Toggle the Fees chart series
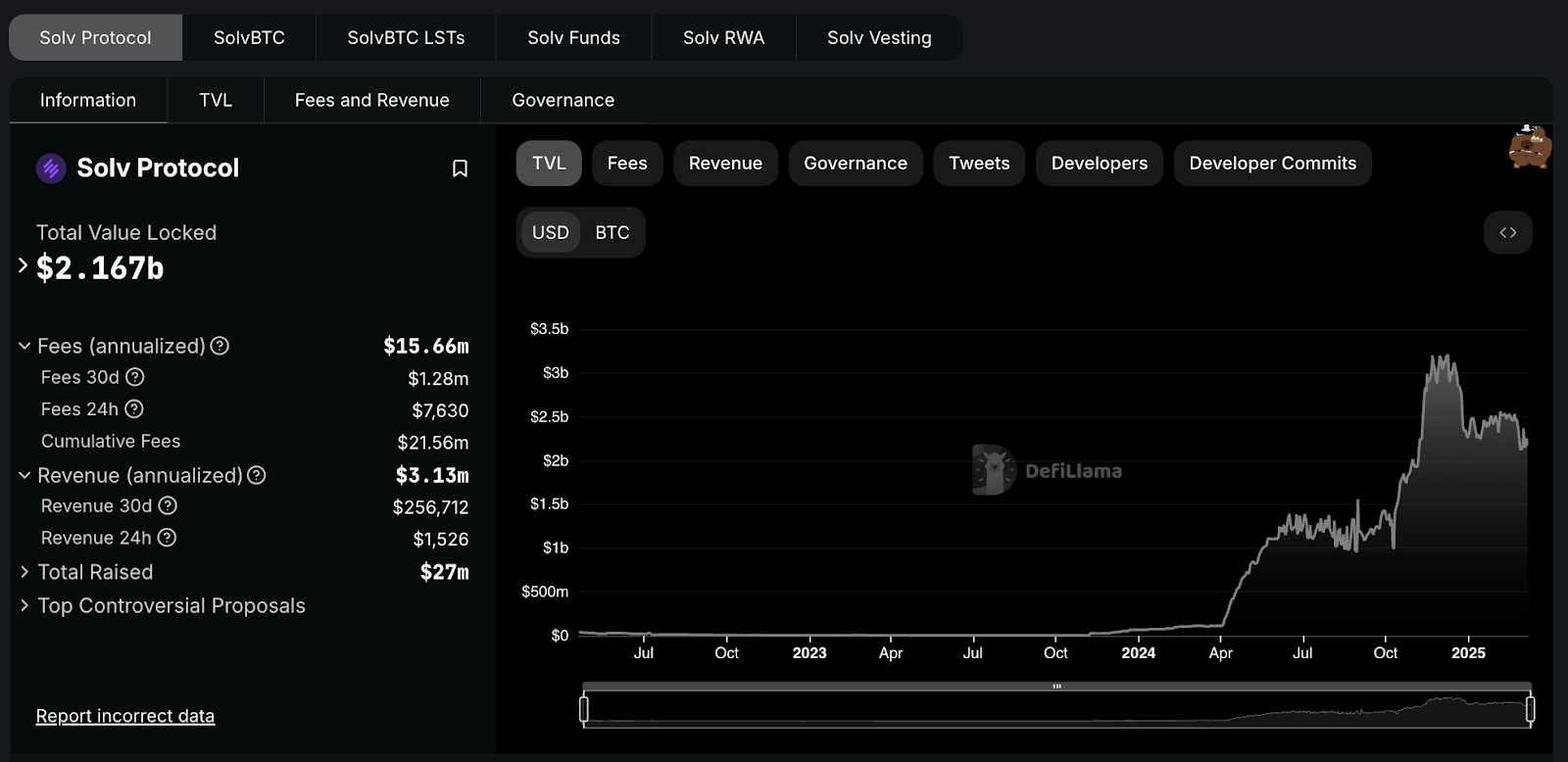1568x762 pixels. pos(627,164)
